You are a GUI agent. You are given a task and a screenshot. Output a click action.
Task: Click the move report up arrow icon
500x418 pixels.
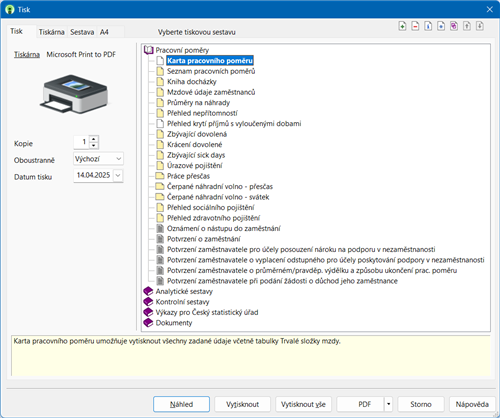[467, 26]
